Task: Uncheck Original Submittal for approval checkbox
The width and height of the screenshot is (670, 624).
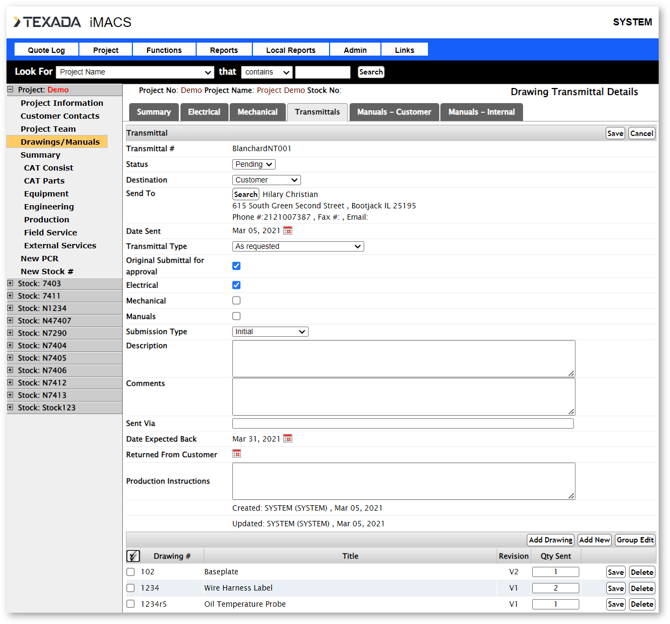Action: tap(237, 266)
